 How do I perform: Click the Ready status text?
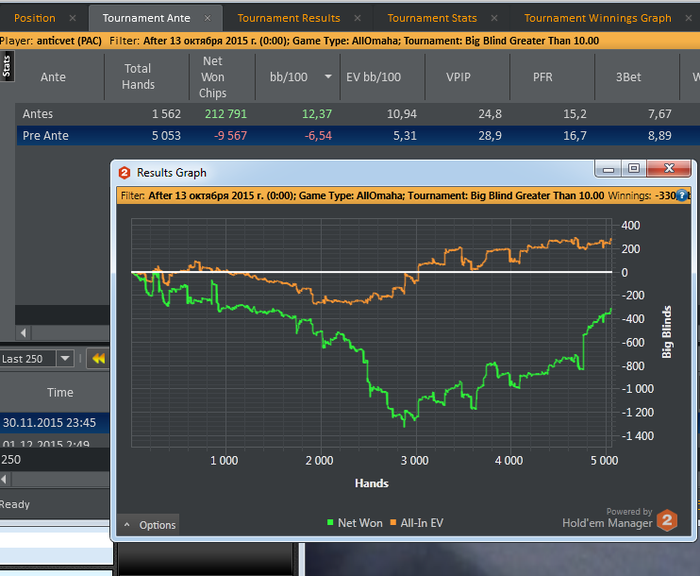point(15,505)
